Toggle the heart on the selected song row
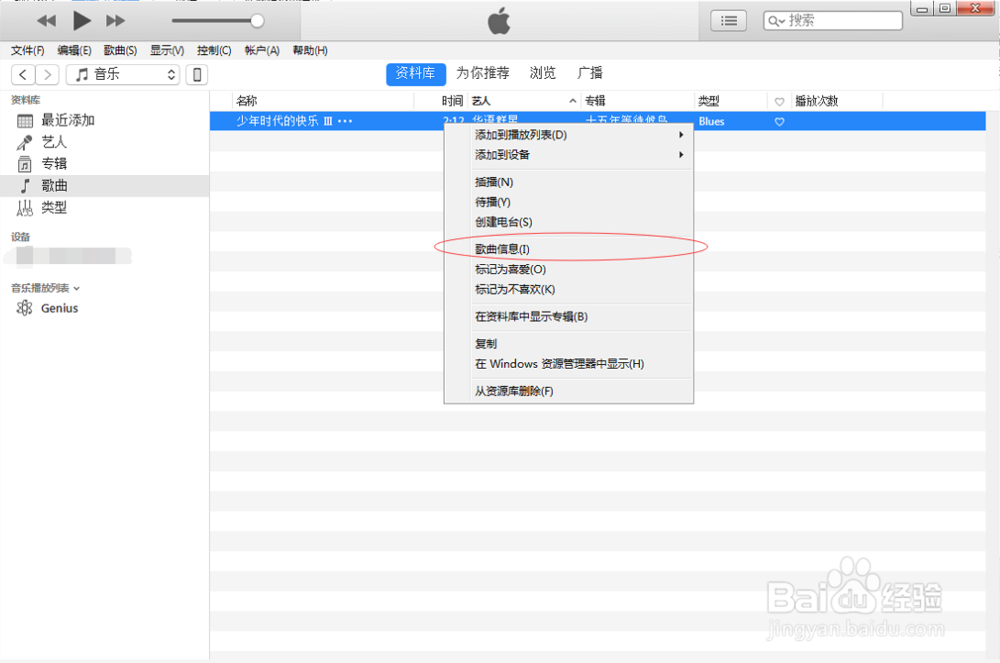1000x663 pixels. 779,122
